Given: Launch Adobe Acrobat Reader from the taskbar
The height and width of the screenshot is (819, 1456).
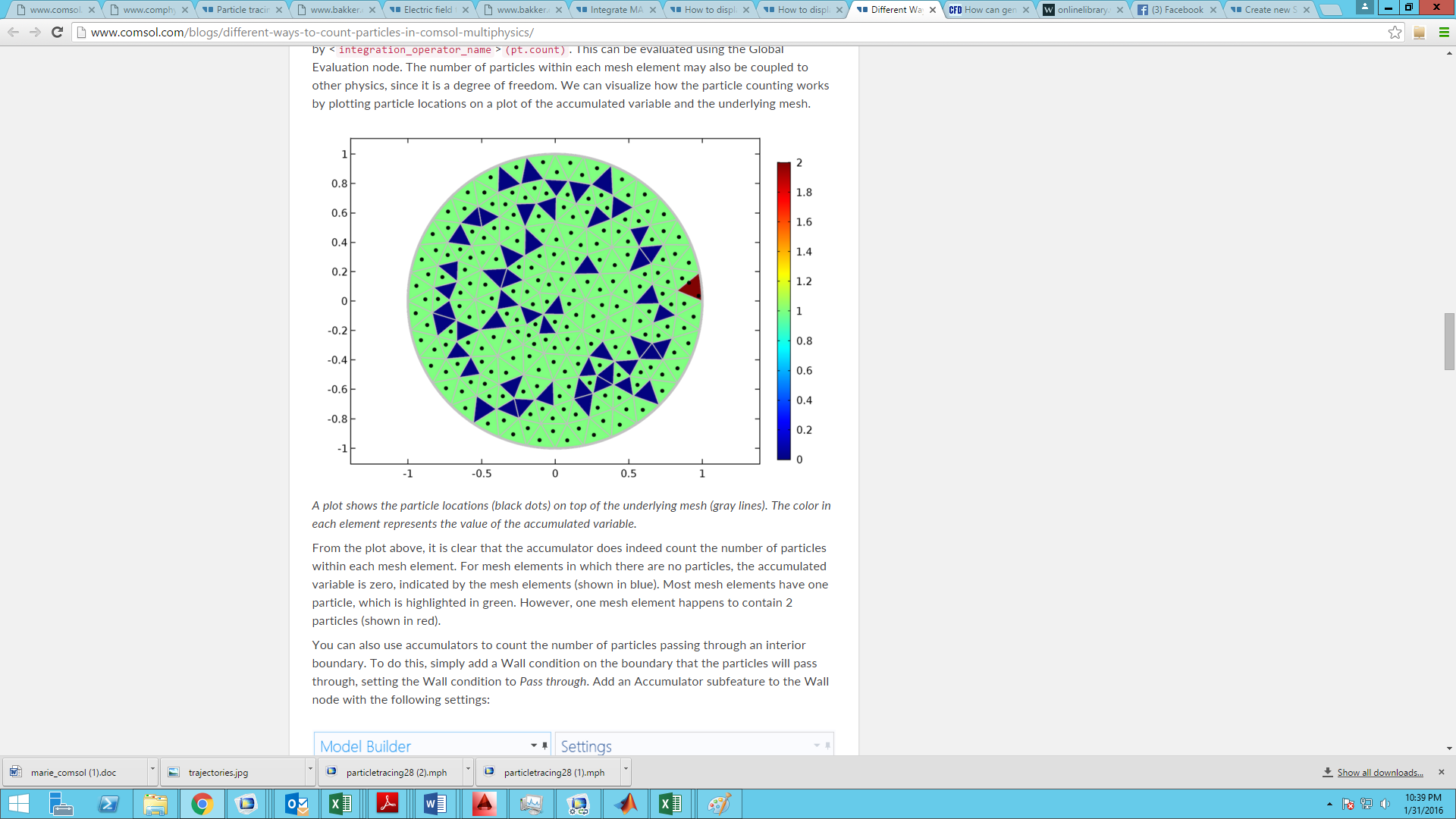Looking at the screenshot, I should (388, 804).
